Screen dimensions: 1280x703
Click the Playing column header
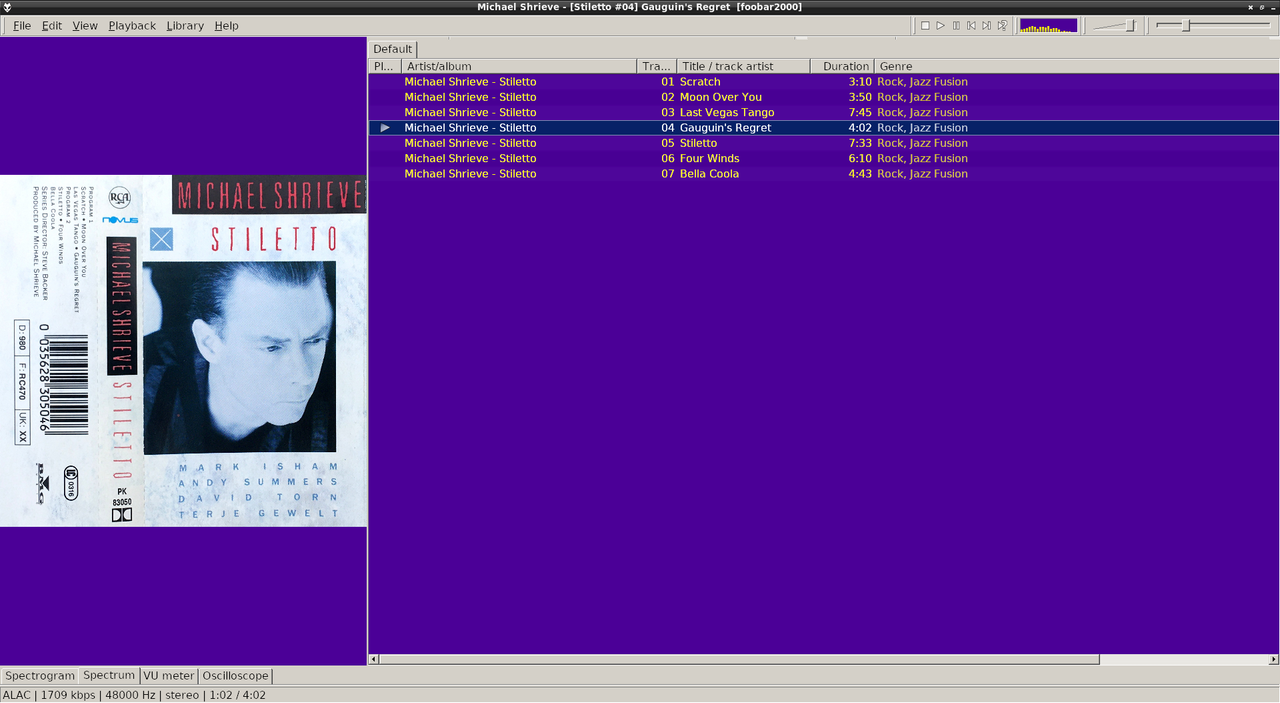384,66
